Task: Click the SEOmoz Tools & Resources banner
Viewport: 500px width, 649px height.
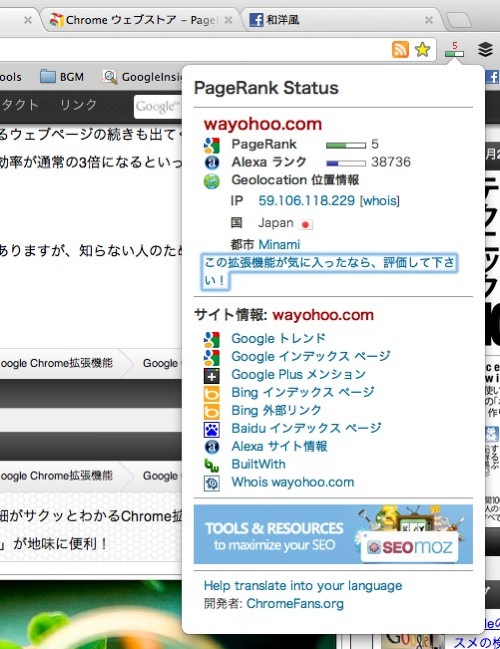Action: pos(333,534)
